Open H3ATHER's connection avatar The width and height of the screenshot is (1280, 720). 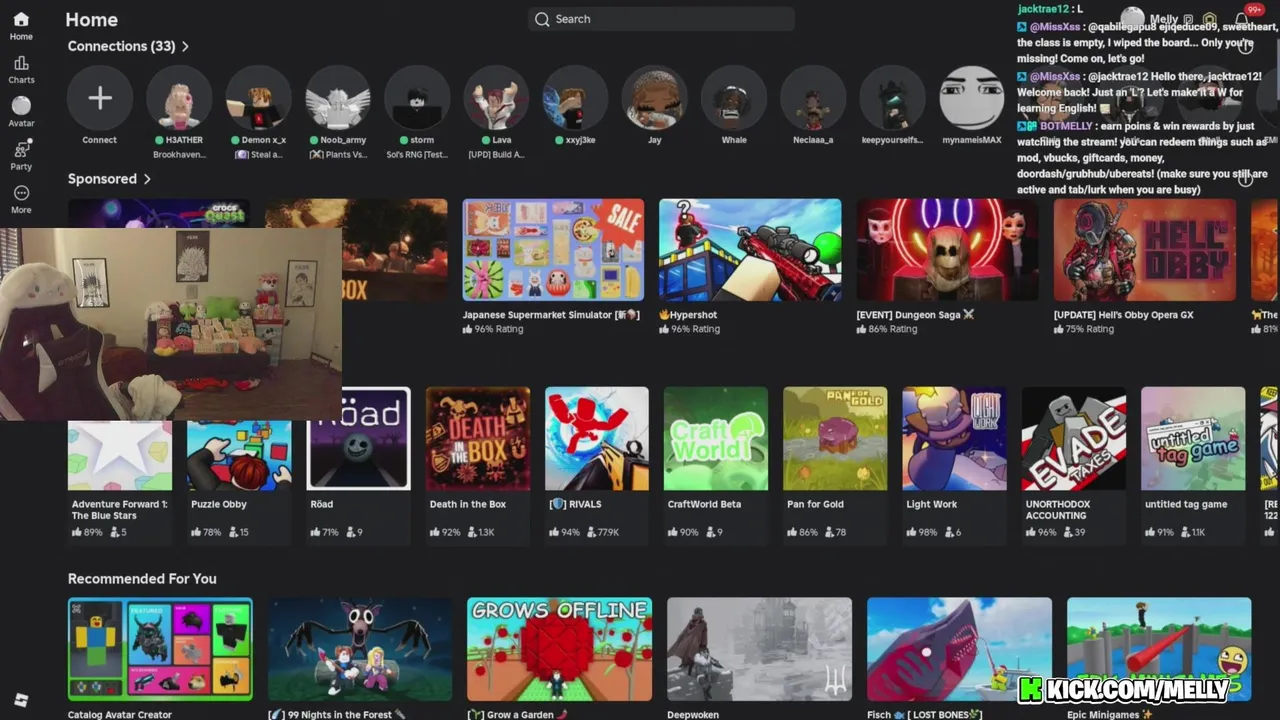point(179,98)
